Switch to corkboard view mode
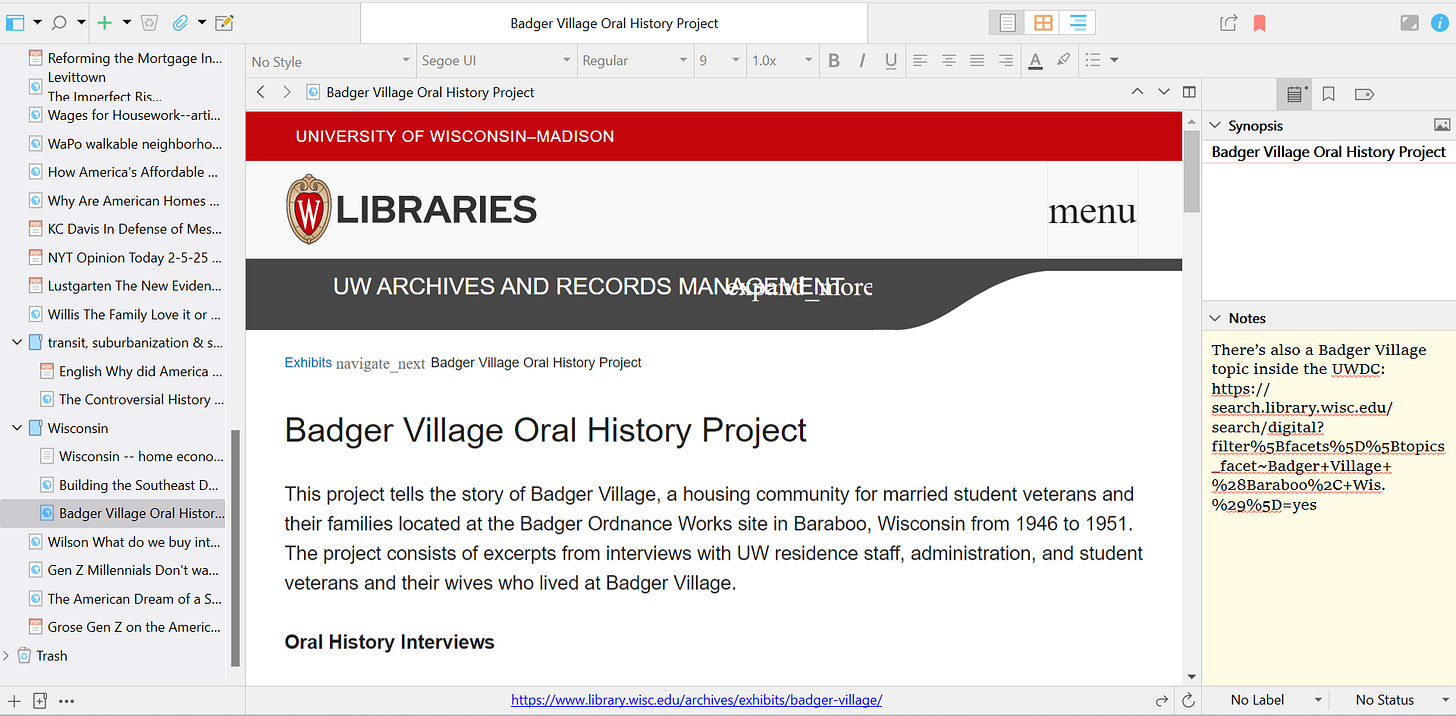Screen dimensions: 1456x716 click(1043, 23)
